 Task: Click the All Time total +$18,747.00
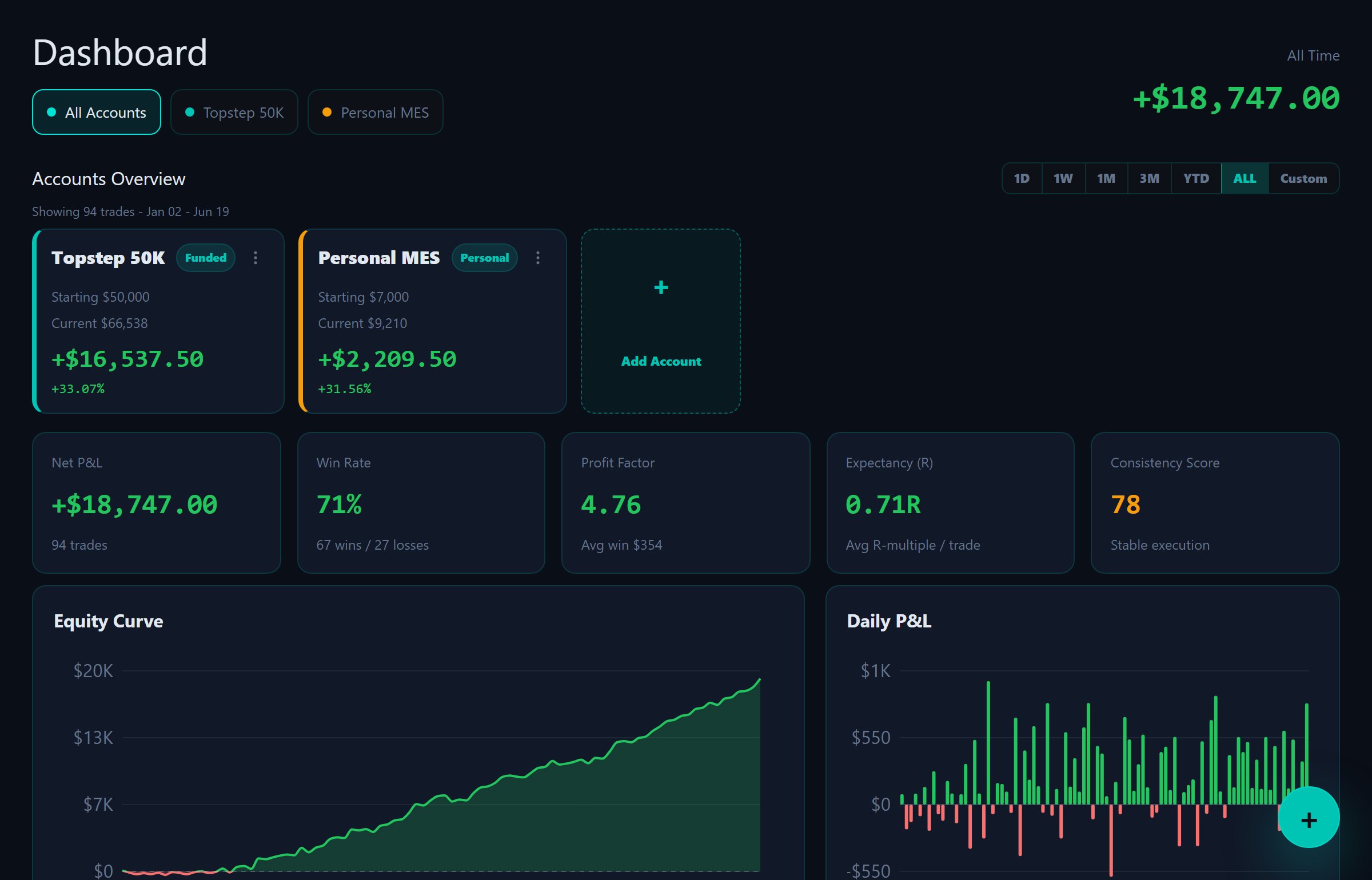tap(1237, 98)
